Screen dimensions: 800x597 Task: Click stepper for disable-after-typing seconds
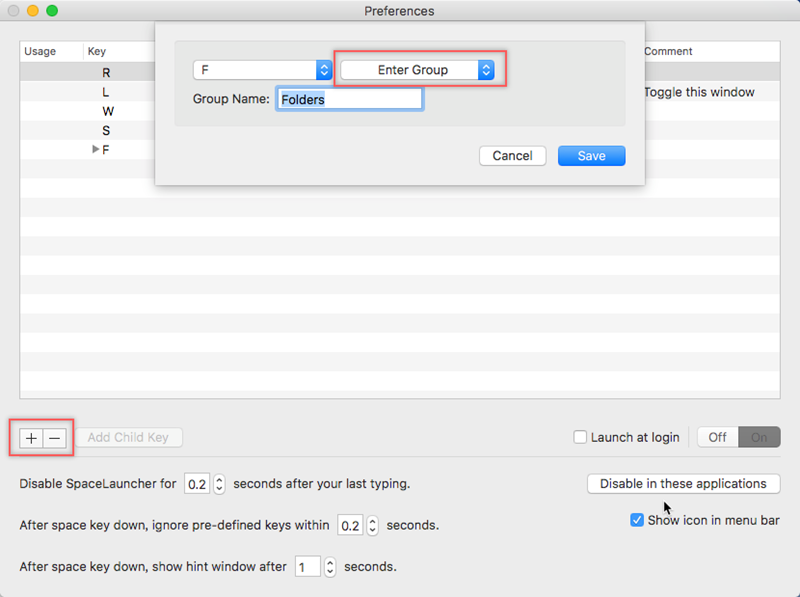click(x=219, y=484)
